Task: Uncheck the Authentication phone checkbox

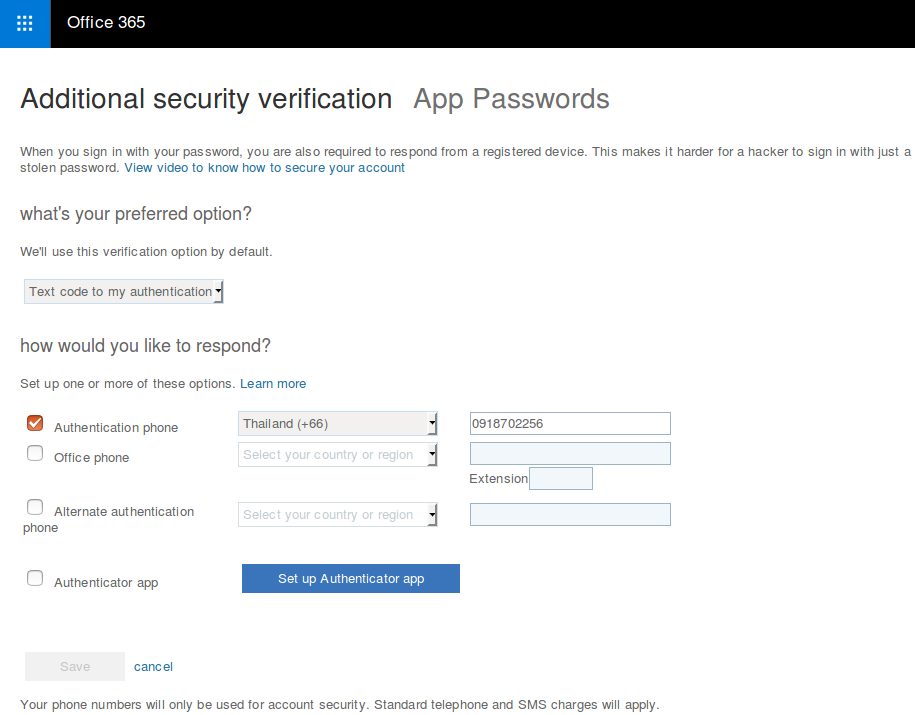Action: [x=35, y=423]
